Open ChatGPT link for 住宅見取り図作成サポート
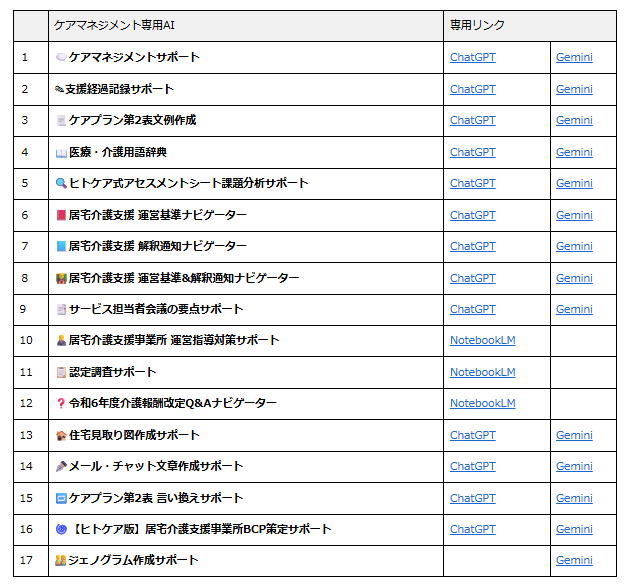Viewport: 630px width, 587px height. [x=472, y=436]
